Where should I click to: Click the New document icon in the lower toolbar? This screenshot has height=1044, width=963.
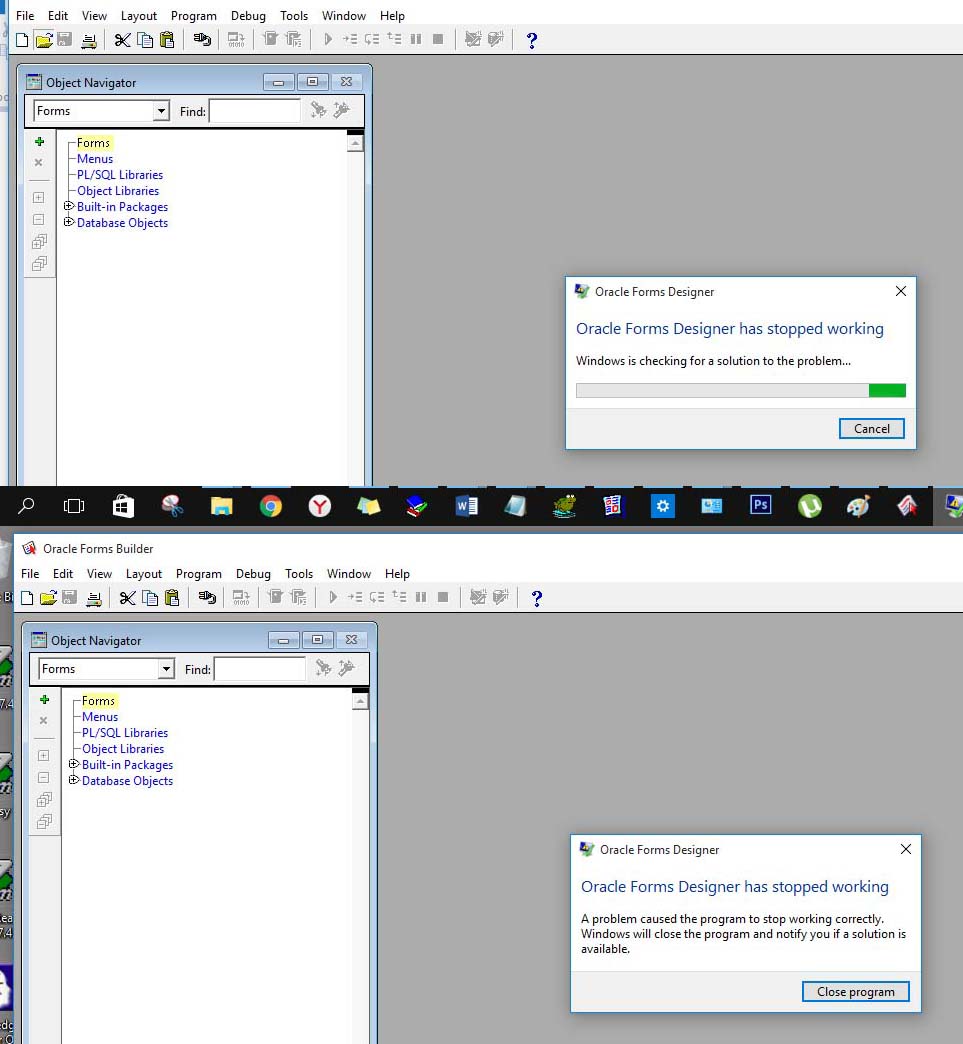click(27, 598)
